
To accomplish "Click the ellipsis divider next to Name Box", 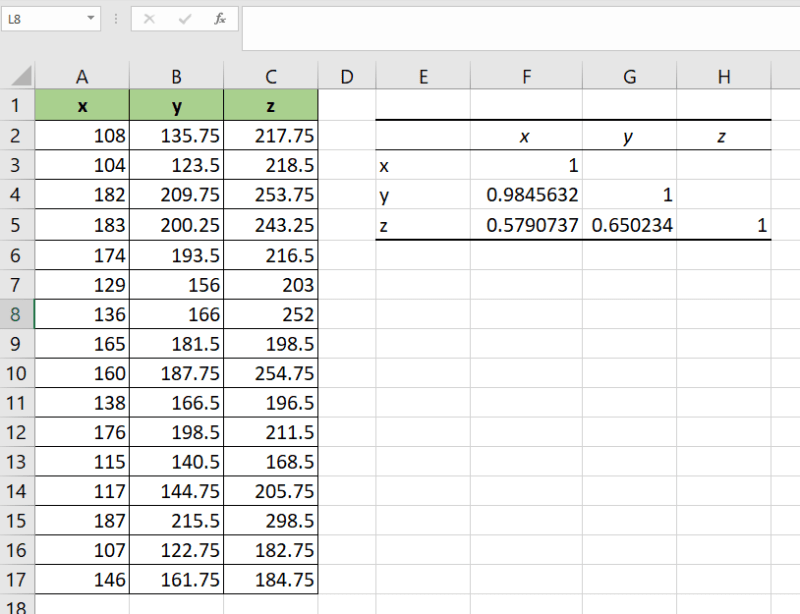I will tap(117, 18).
